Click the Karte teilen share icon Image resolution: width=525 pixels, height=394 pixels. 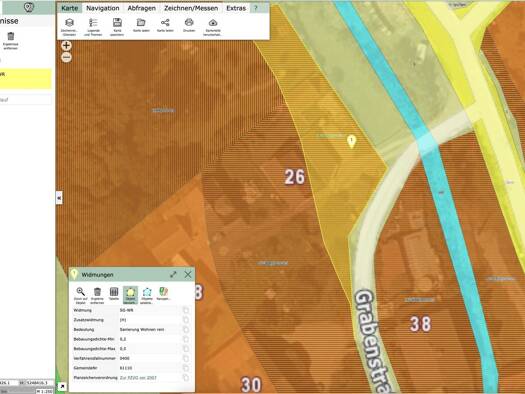(165, 25)
